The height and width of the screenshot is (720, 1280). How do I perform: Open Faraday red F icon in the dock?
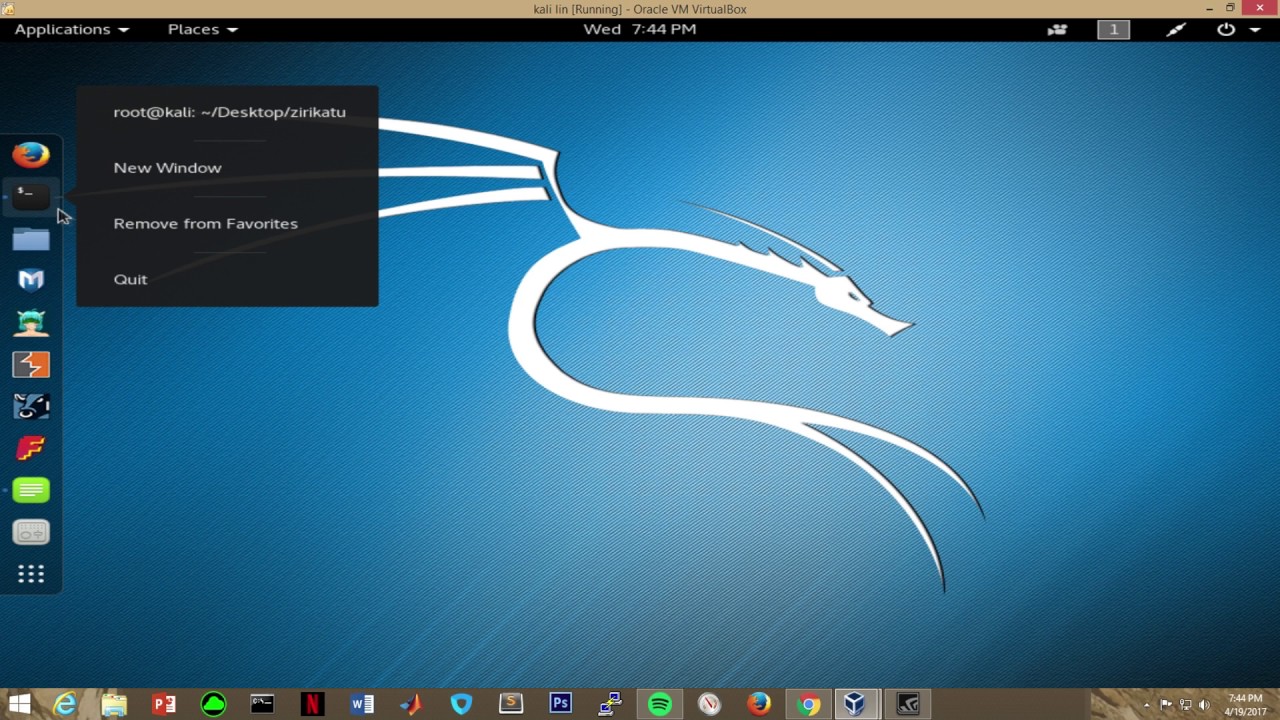click(x=31, y=448)
